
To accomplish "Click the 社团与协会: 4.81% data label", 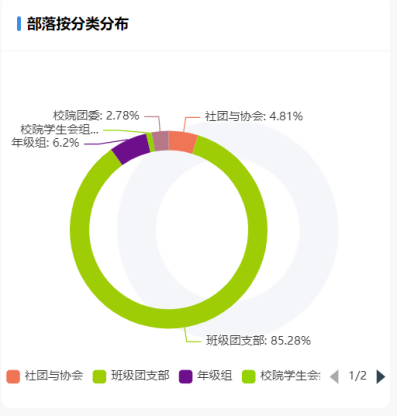I will 254,116.
